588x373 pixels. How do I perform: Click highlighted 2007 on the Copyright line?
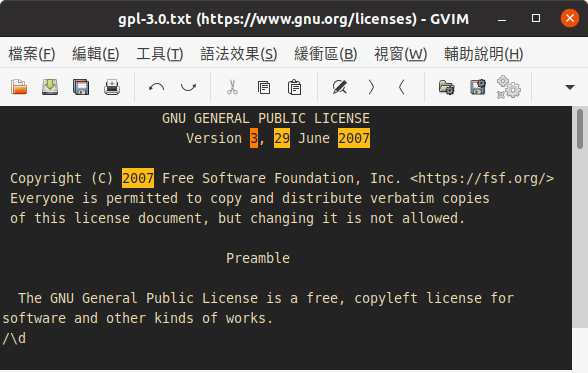[x=138, y=178]
